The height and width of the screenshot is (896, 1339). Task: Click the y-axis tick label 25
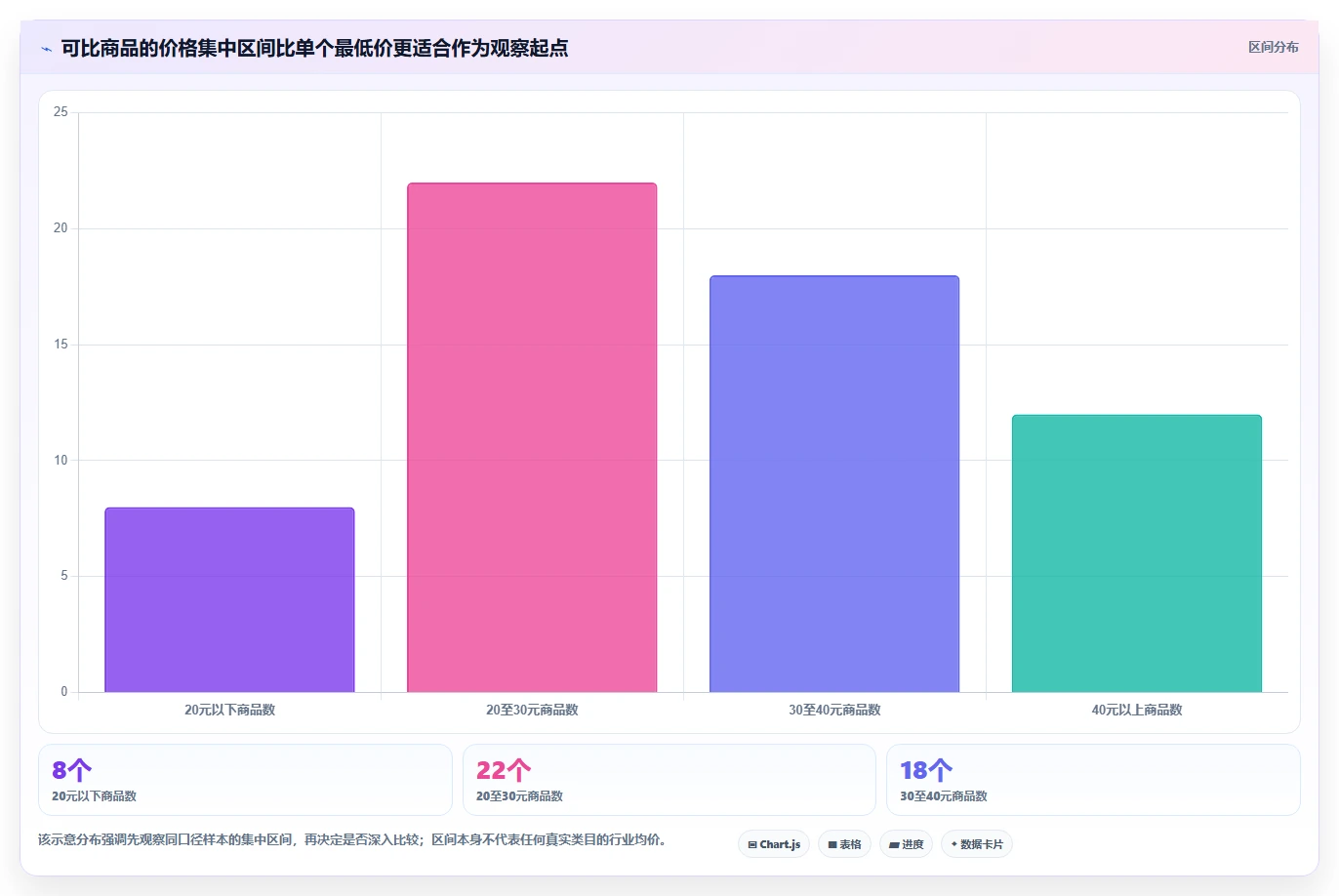(x=61, y=112)
